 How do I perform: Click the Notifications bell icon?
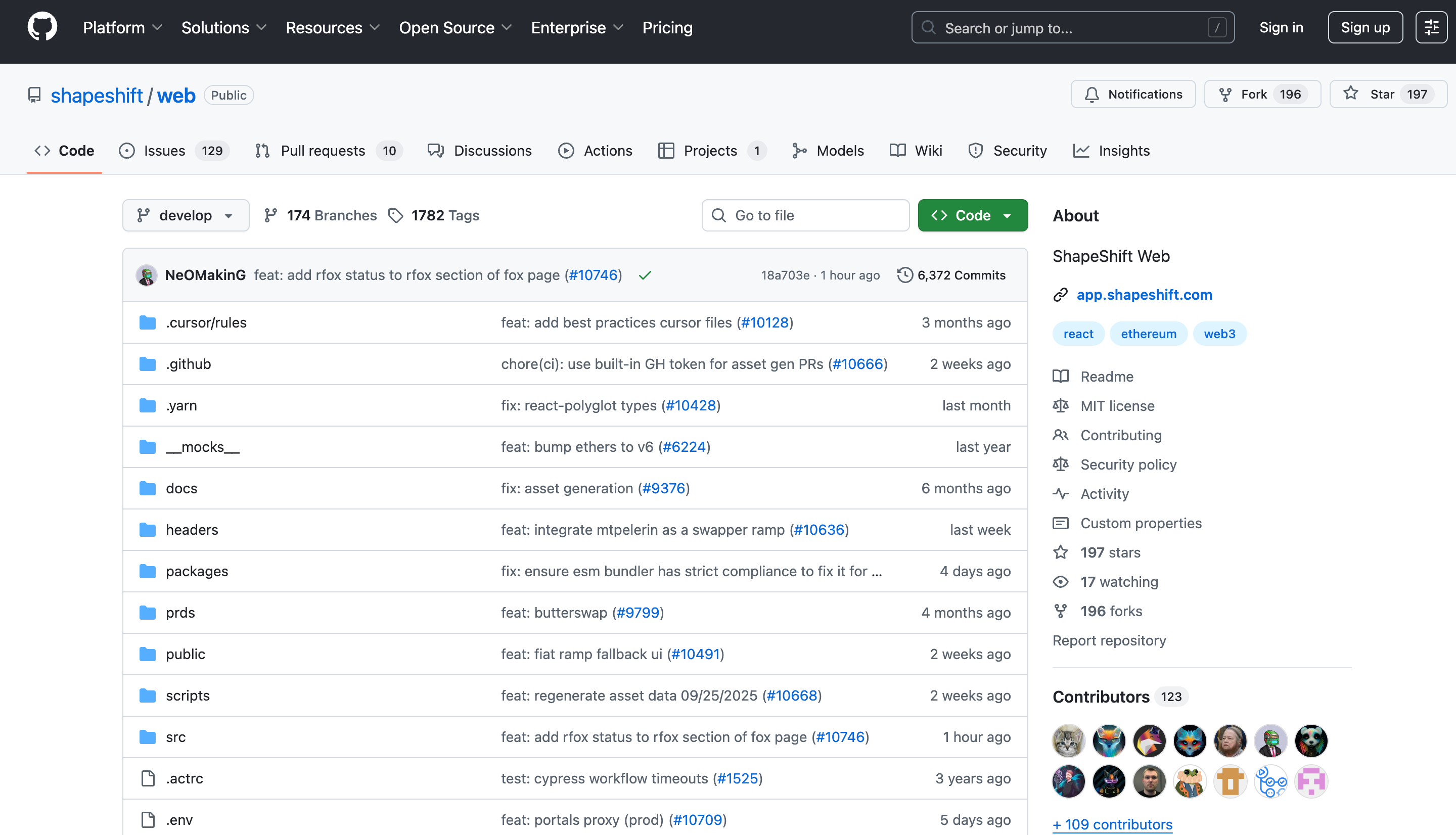click(1092, 95)
